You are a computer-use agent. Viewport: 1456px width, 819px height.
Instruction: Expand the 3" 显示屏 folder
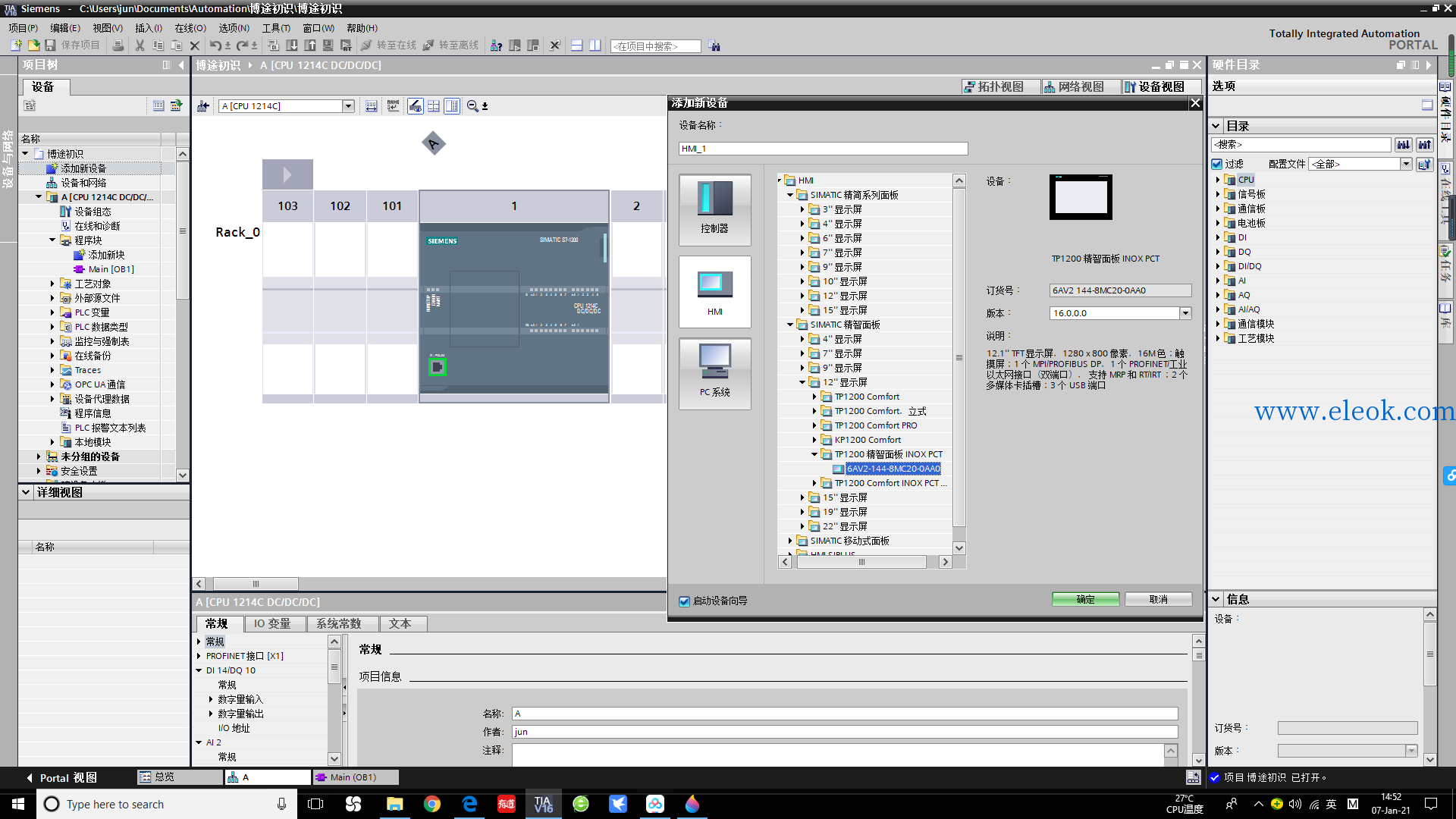point(802,209)
